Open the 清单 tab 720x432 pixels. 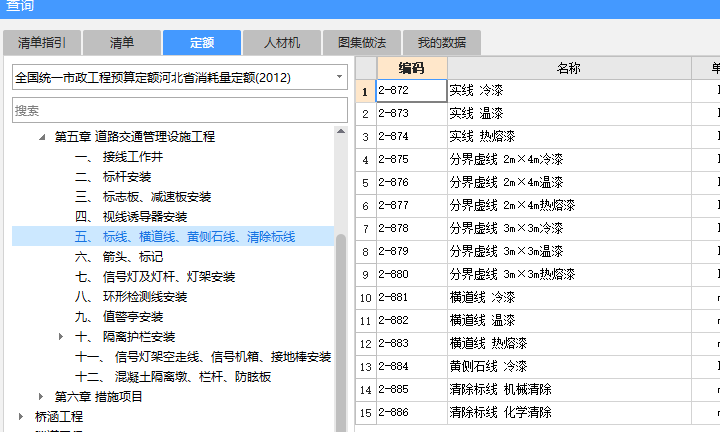click(122, 43)
